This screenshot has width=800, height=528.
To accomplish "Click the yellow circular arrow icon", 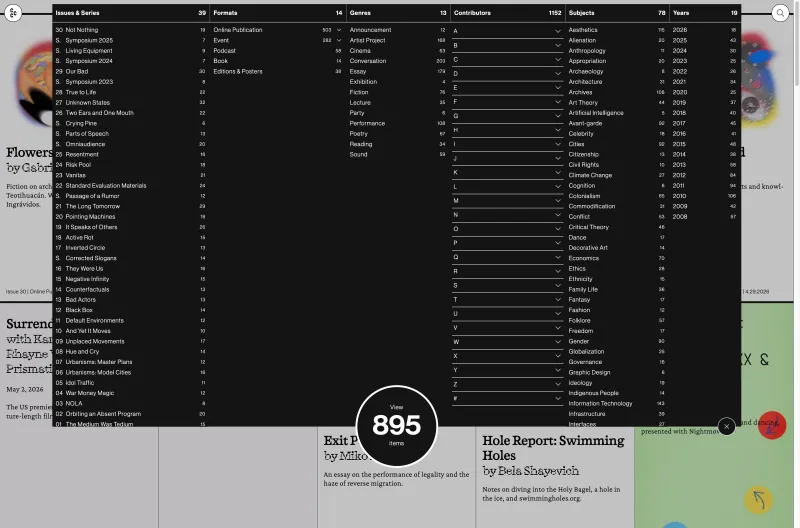I will pos(759,499).
